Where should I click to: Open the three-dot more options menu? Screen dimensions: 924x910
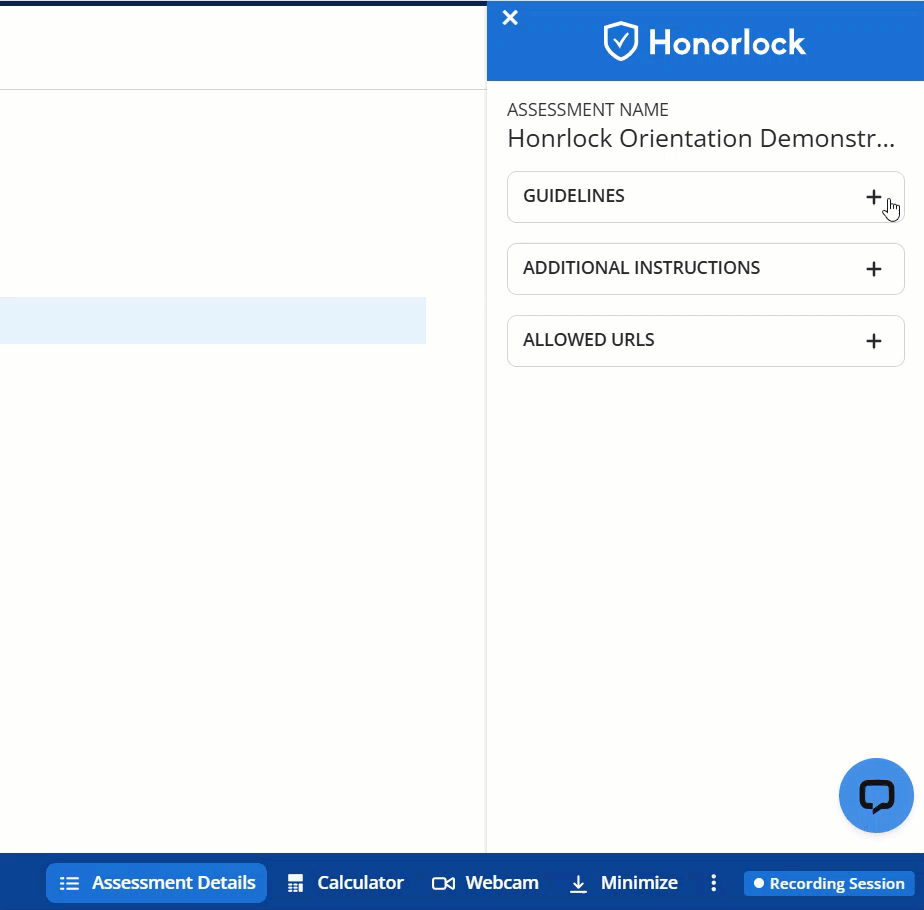[713, 882]
